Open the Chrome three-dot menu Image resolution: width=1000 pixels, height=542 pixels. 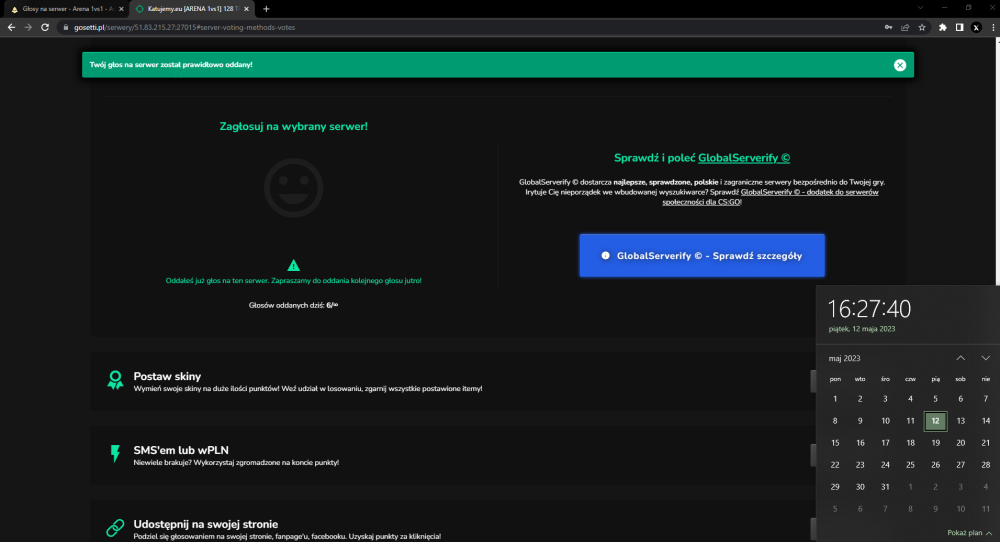click(993, 27)
